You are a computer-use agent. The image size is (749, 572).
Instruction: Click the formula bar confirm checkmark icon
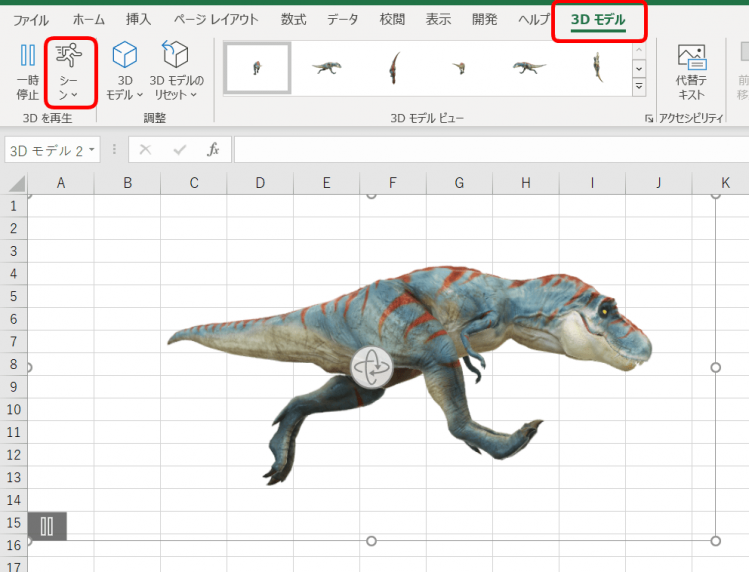(x=180, y=150)
